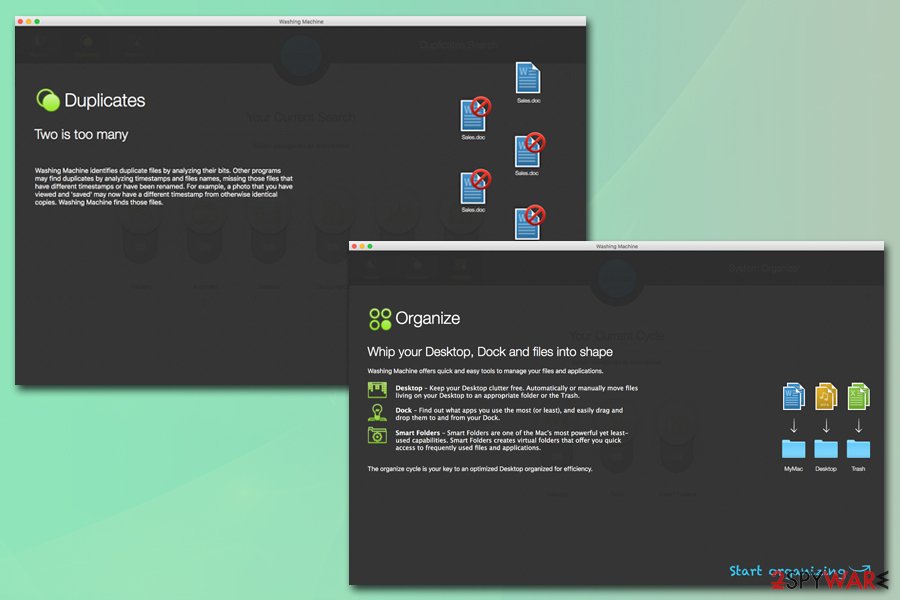Screen dimensions: 900x600
Task: Click the 'Two is too many' subtitle
Action: tap(81, 134)
